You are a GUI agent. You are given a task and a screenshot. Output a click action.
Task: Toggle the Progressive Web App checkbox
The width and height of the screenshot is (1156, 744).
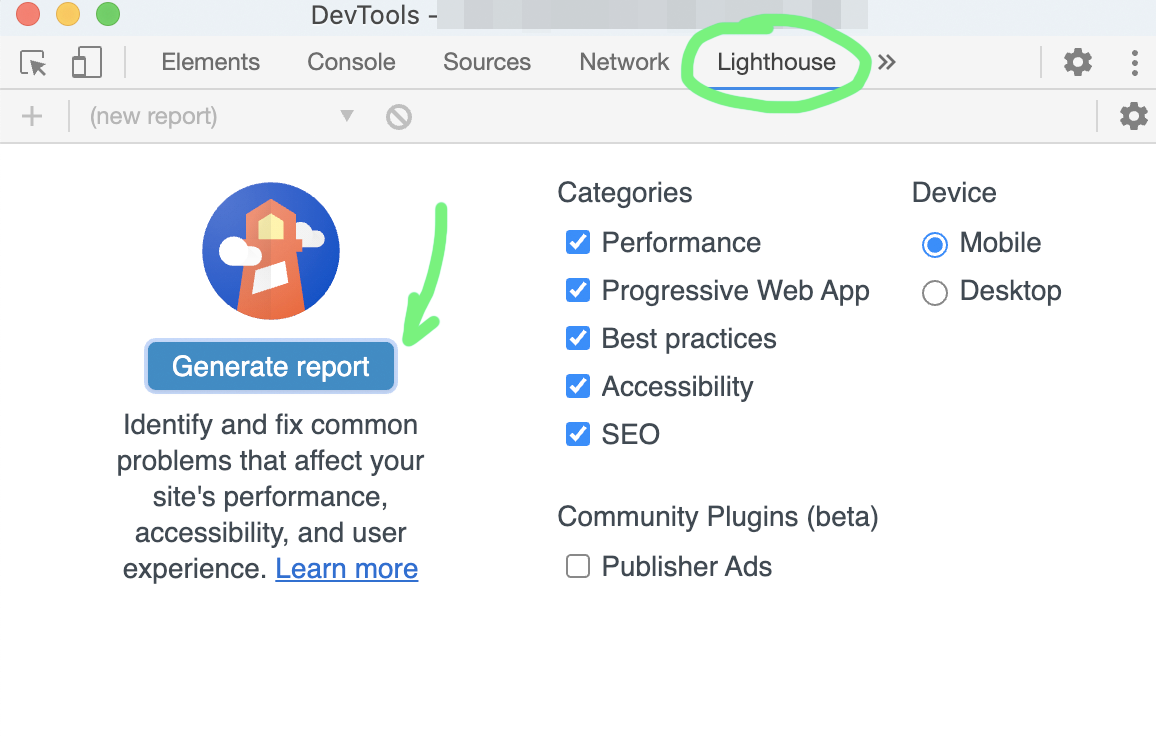click(578, 291)
